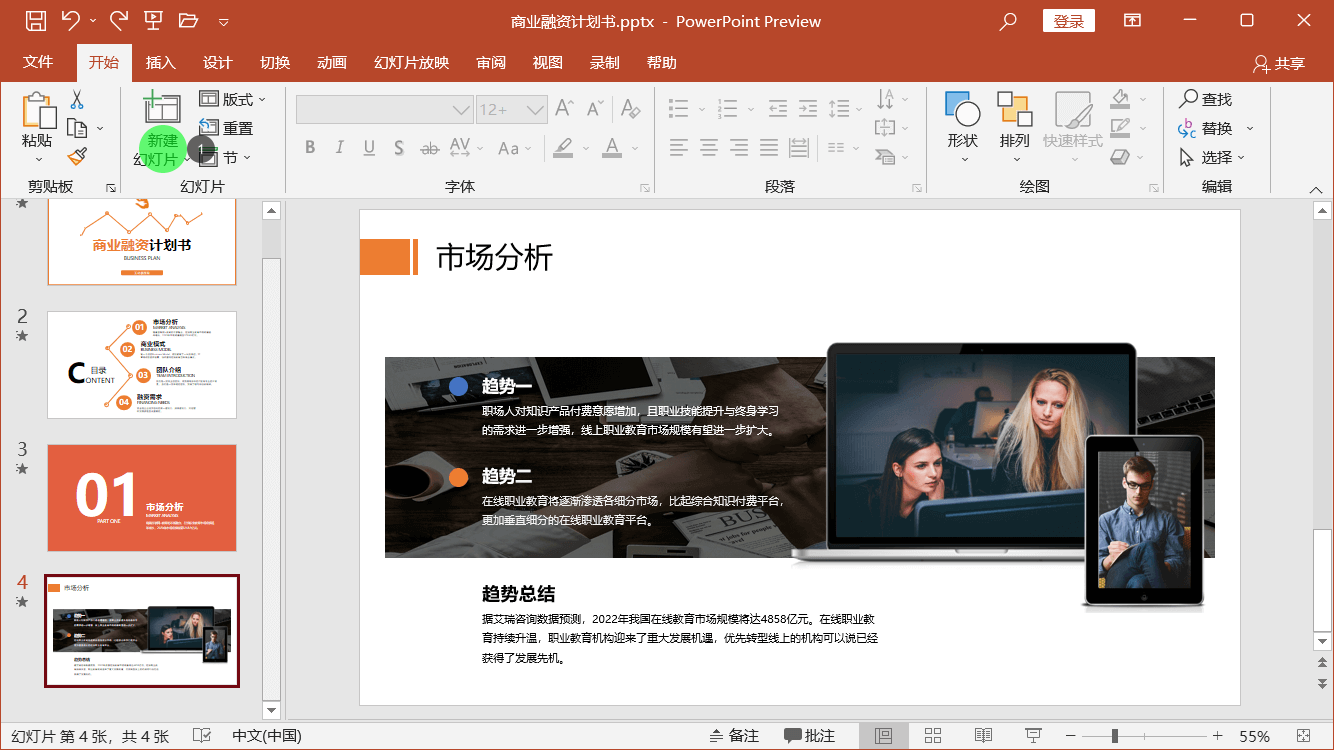Image resolution: width=1334 pixels, height=750 pixels.
Task: Expand the 版式 layout dropdown
Action: [262, 99]
